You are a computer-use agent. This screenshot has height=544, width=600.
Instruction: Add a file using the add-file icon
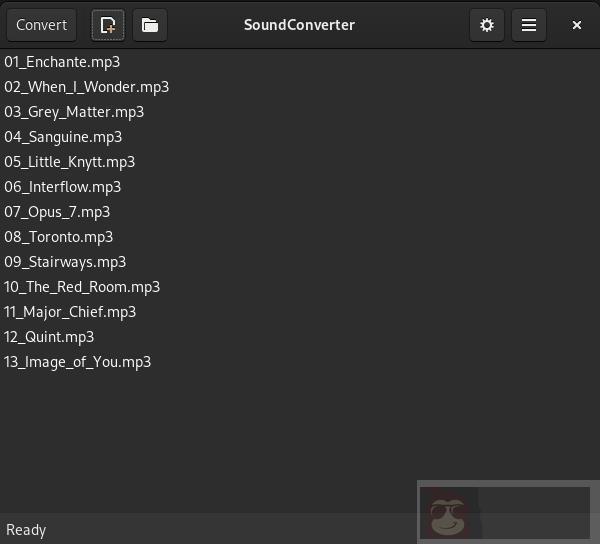click(108, 25)
